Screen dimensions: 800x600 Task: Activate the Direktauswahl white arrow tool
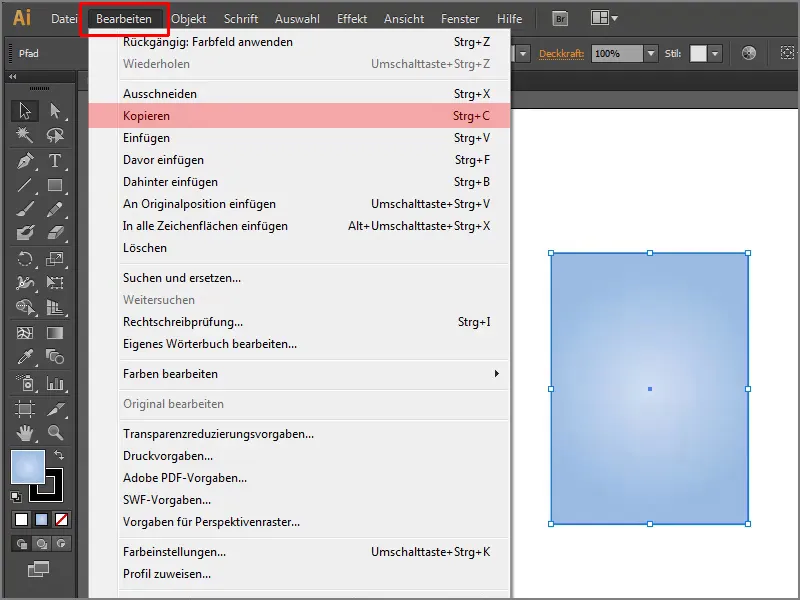[x=57, y=107]
